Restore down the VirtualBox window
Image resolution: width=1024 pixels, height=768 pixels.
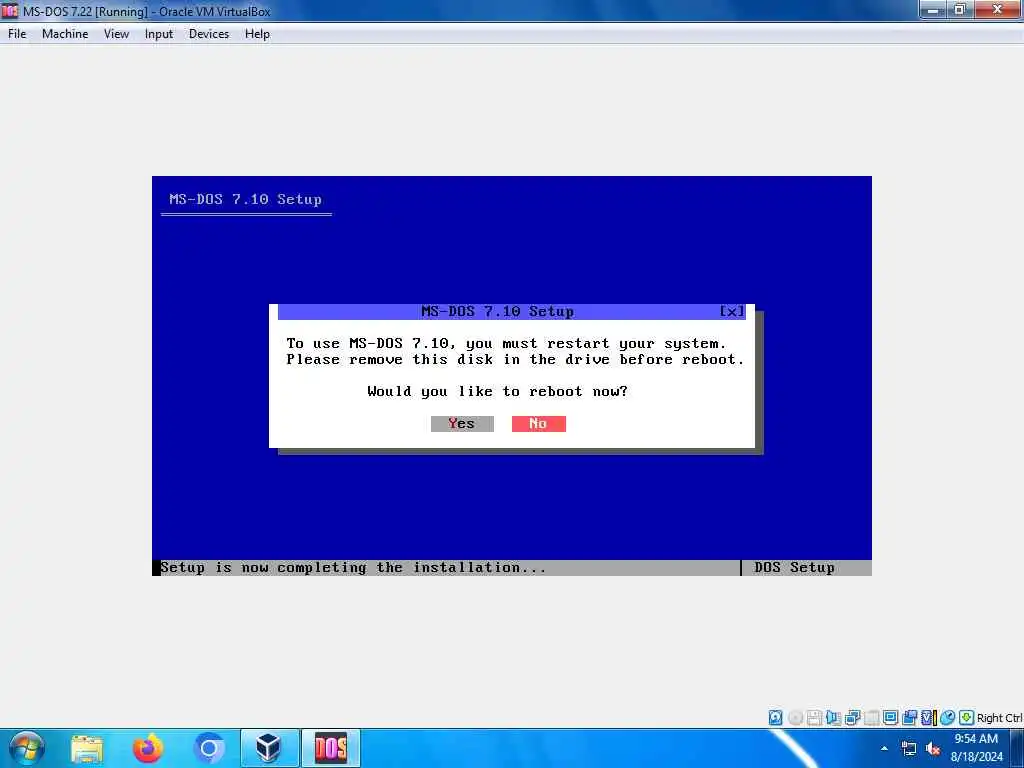click(x=960, y=10)
